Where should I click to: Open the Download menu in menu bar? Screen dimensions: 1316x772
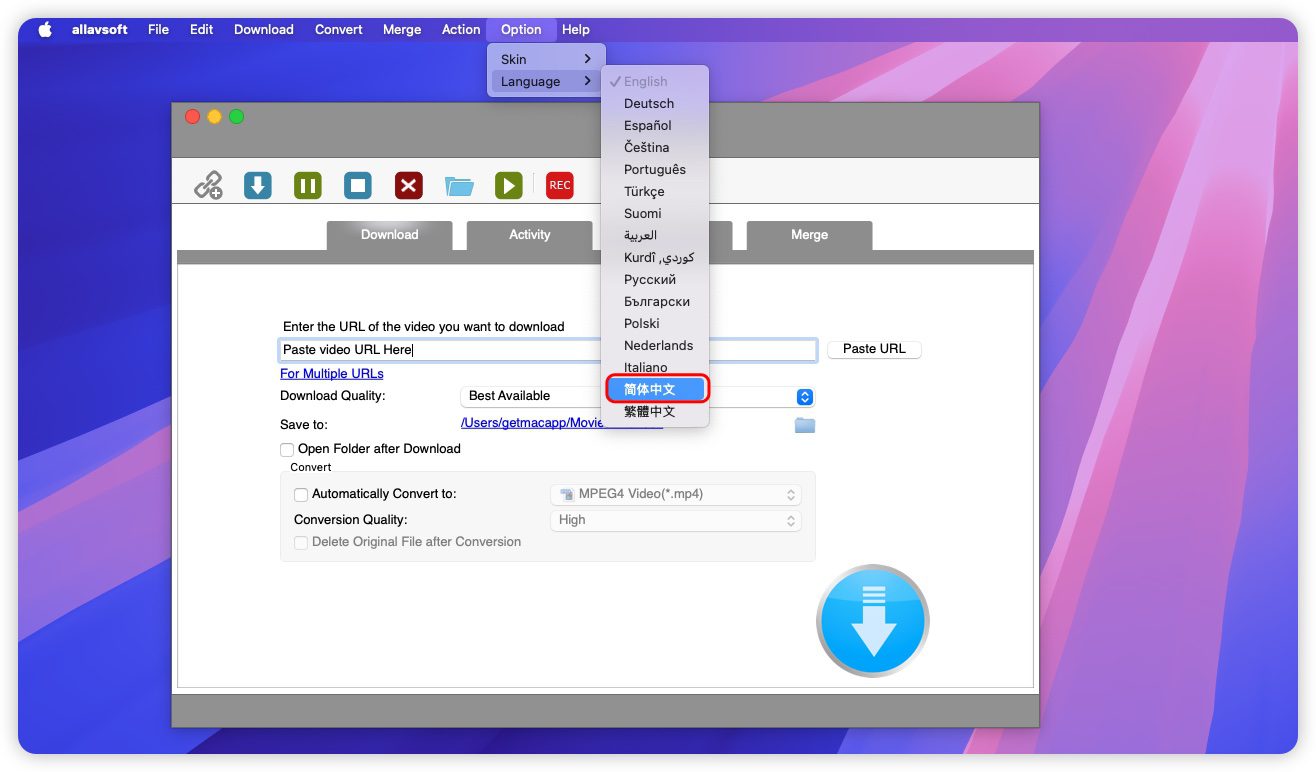(x=264, y=30)
